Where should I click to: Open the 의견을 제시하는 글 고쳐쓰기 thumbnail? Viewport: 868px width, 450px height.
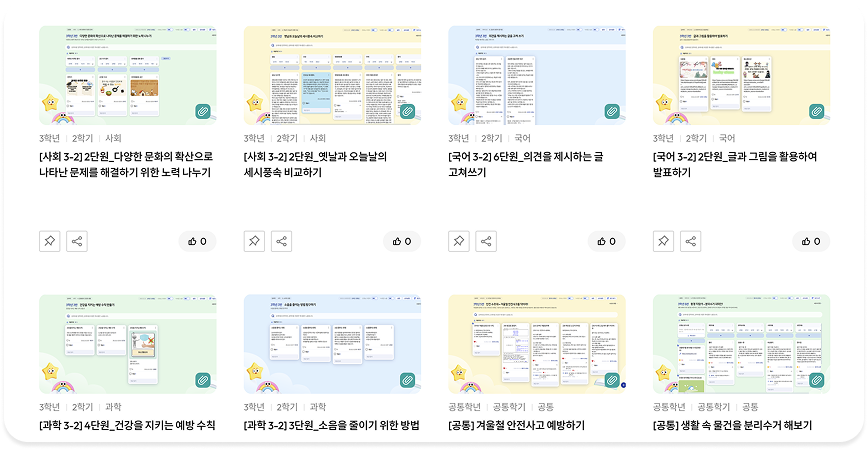537,75
